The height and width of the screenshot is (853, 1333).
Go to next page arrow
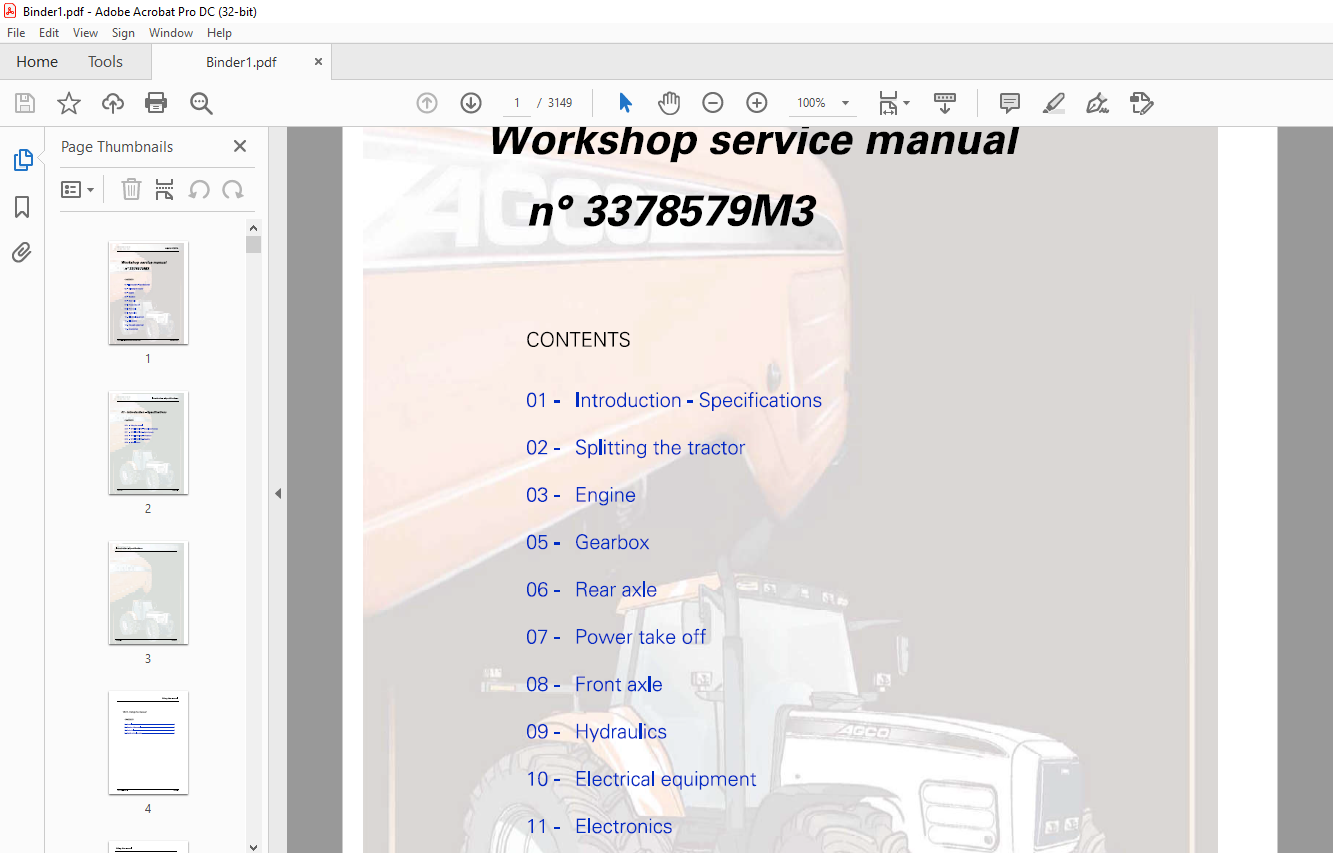[x=471, y=103]
